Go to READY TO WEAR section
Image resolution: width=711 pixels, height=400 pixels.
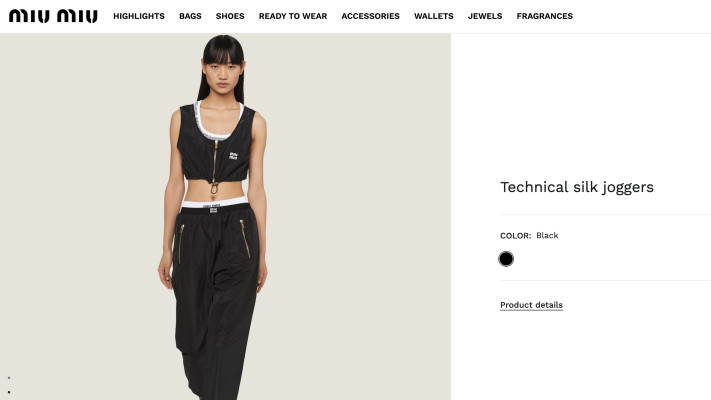pos(293,16)
